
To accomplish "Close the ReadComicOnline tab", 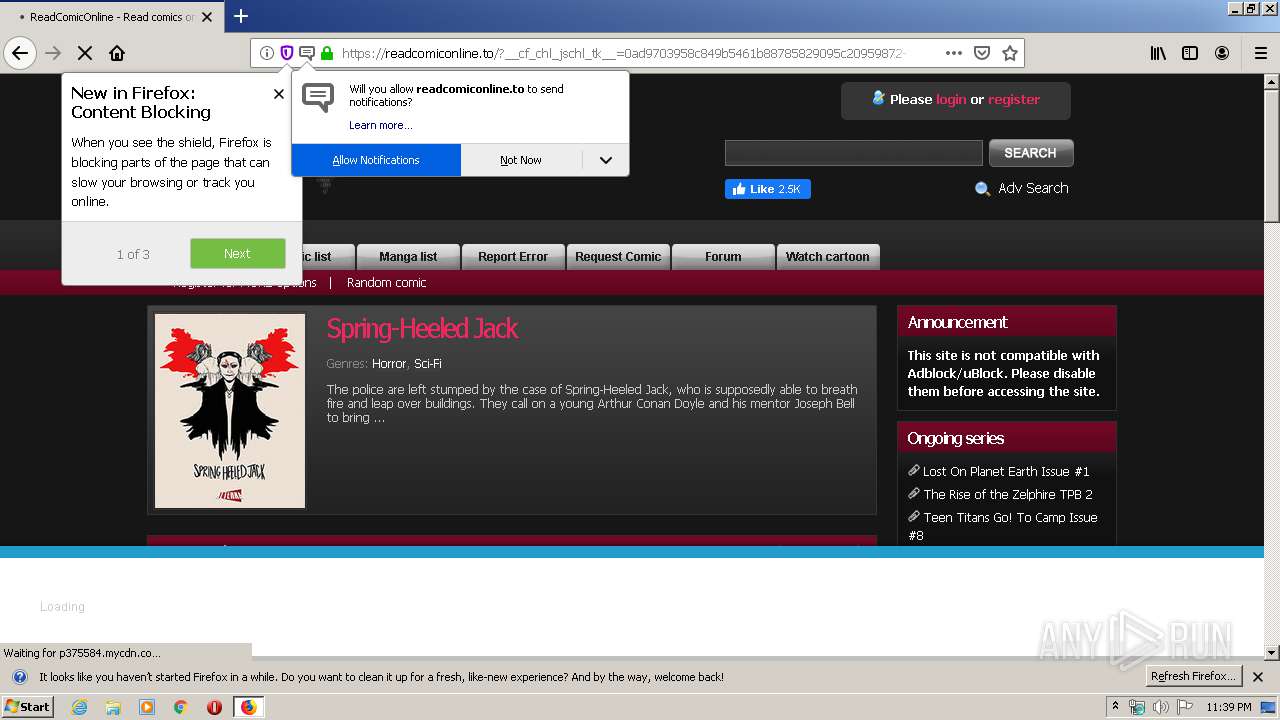I will pyautogui.click(x=207, y=17).
